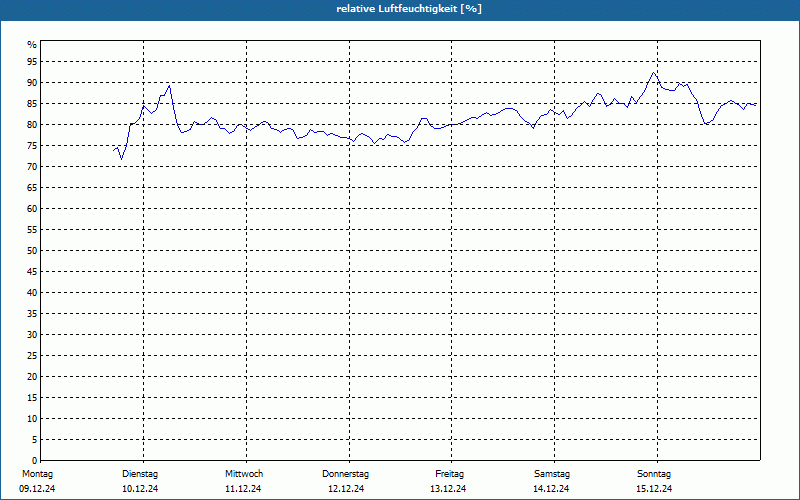Click the lowest humidity dip on Montag
Viewport: 800px width, 500px height.
[x=121, y=159]
